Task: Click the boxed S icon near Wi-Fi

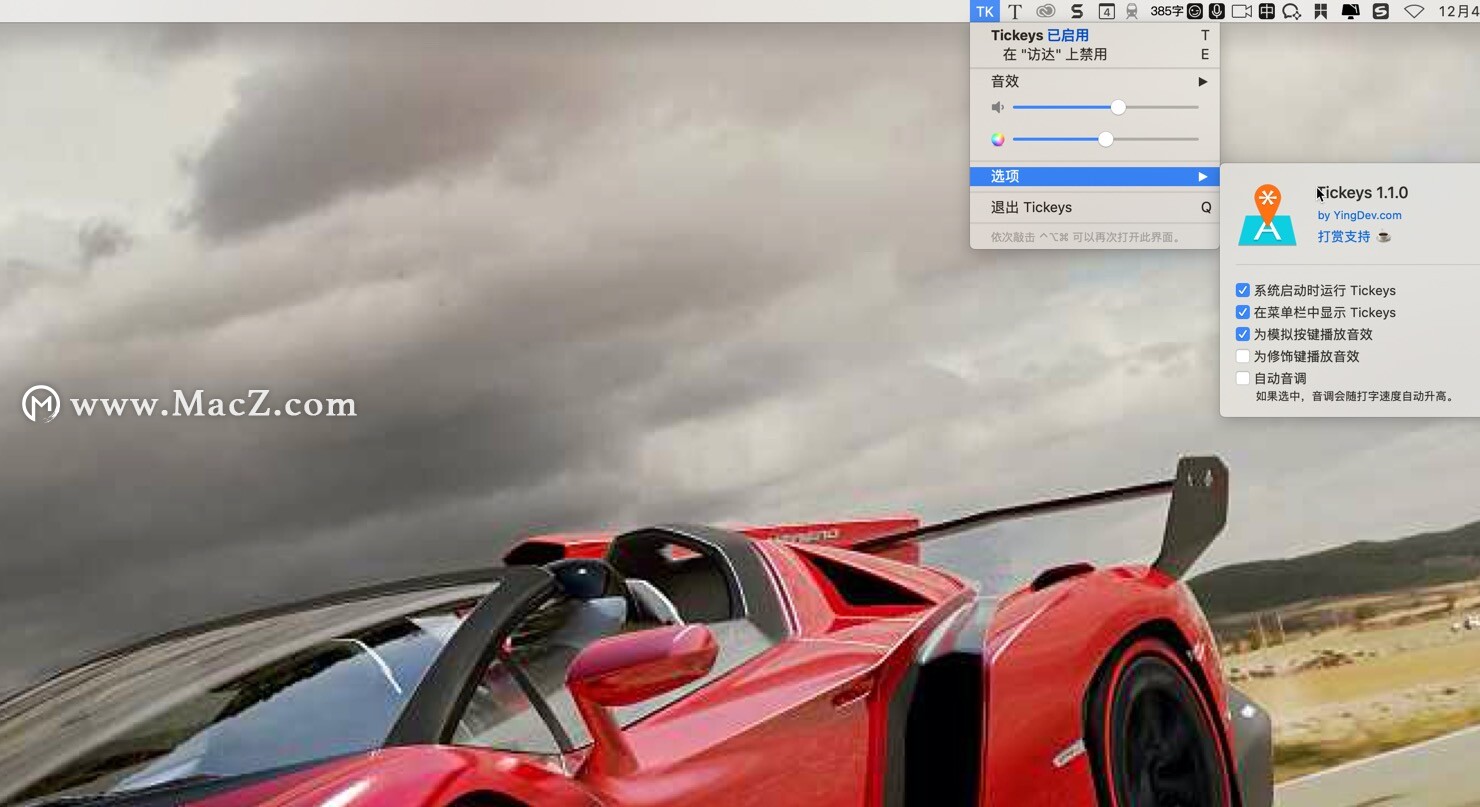Action: point(1381,11)
